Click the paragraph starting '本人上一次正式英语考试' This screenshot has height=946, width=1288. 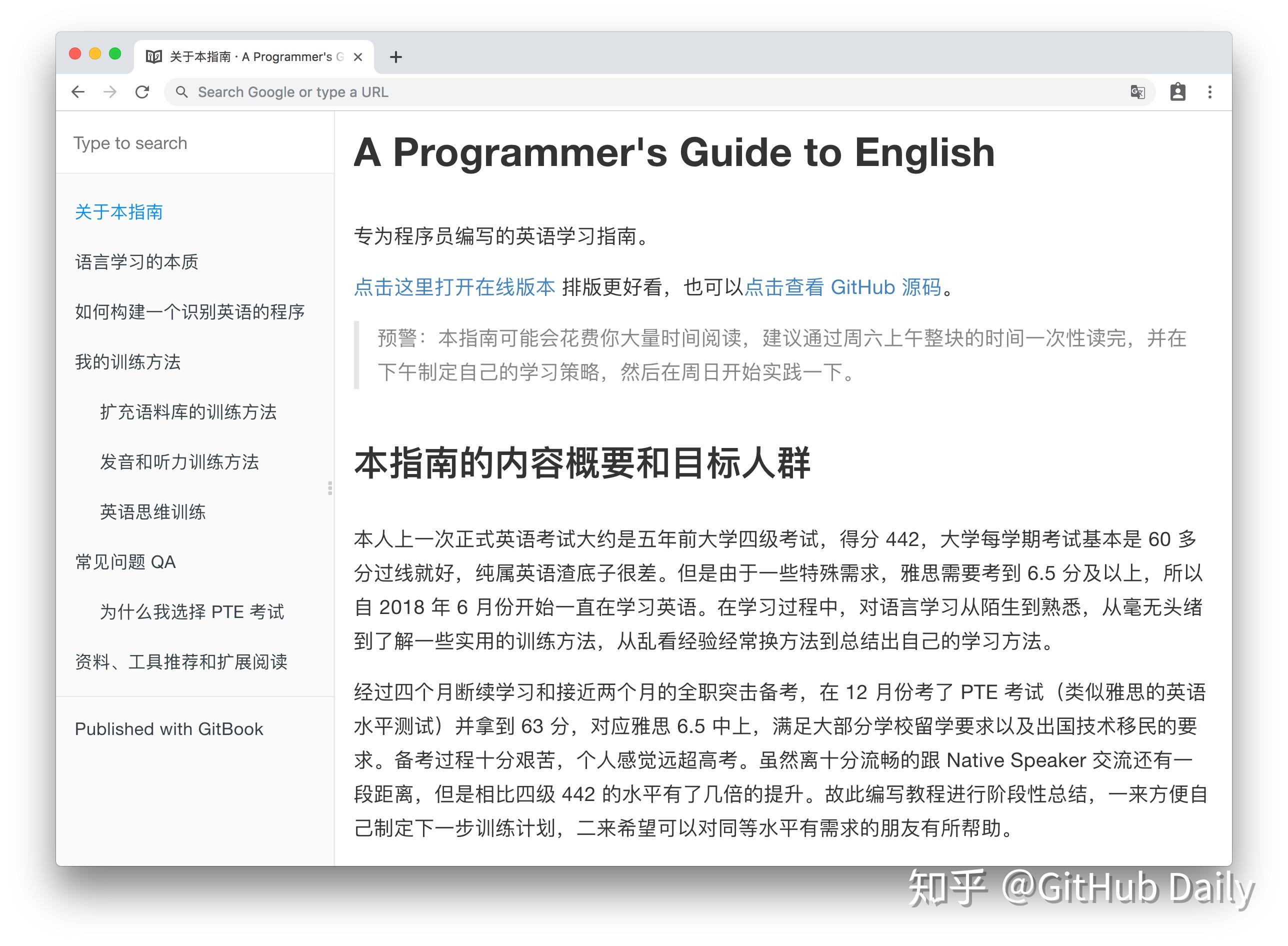[779, 590]
